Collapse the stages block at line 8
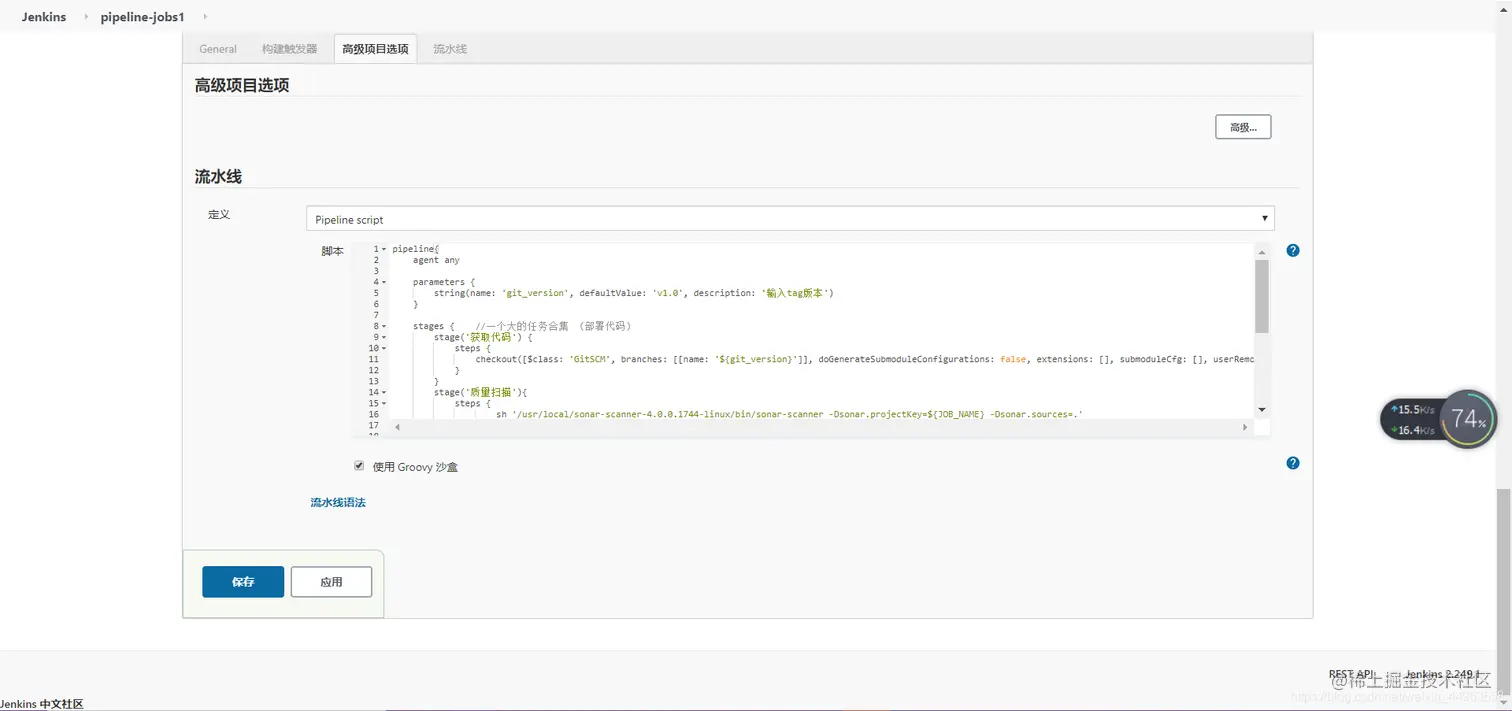This screenshot has width=1512, height=711. tap(384, 326)
